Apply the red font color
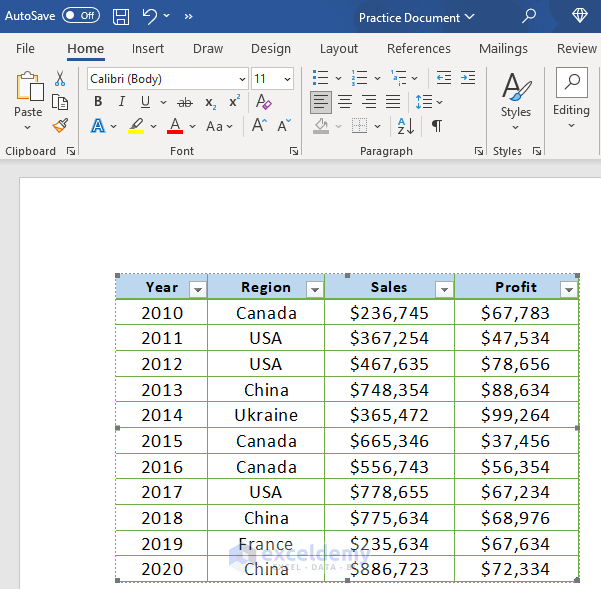601x589 pixels. tap(175, 126)
